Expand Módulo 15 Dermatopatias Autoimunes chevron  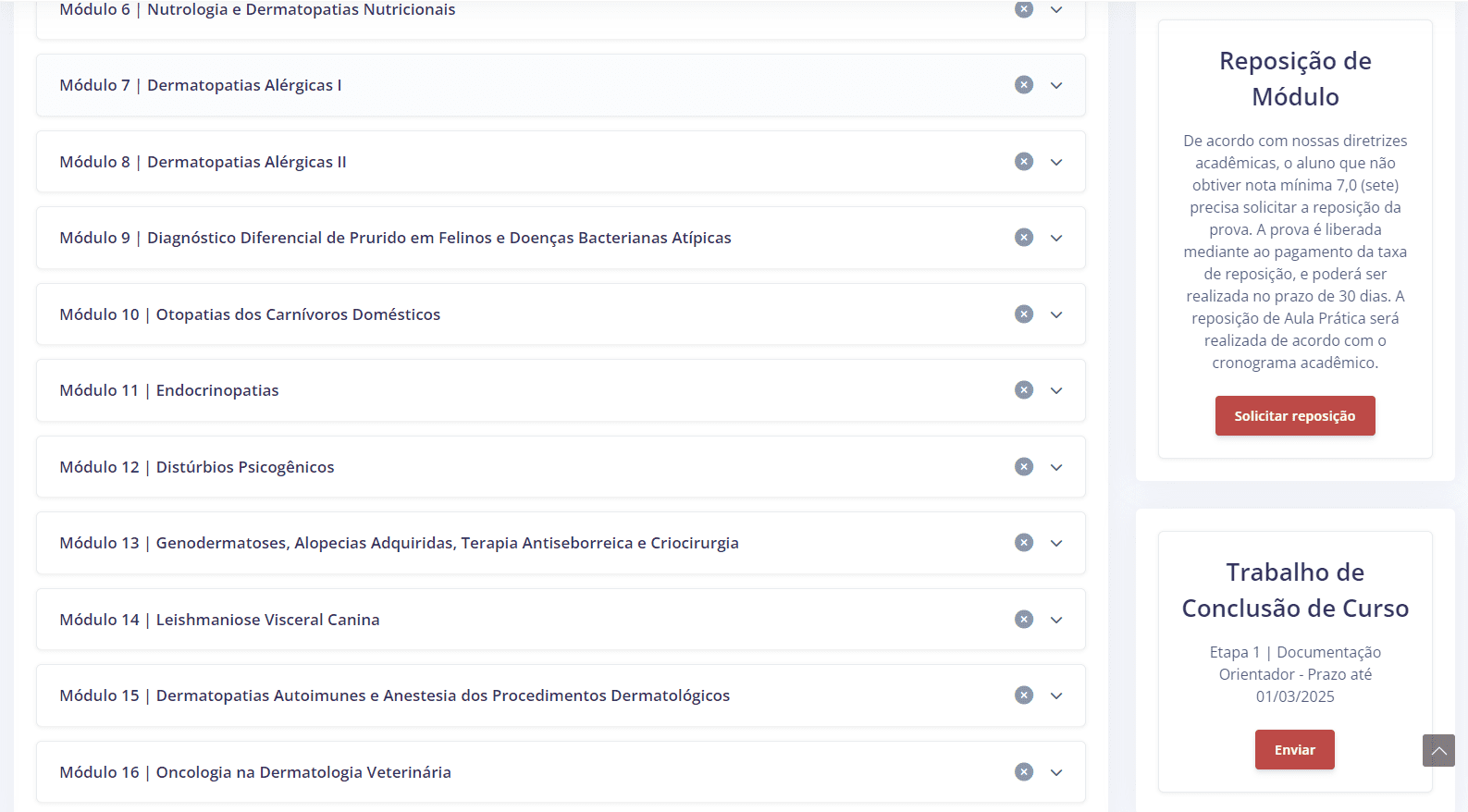[1056, 695]
